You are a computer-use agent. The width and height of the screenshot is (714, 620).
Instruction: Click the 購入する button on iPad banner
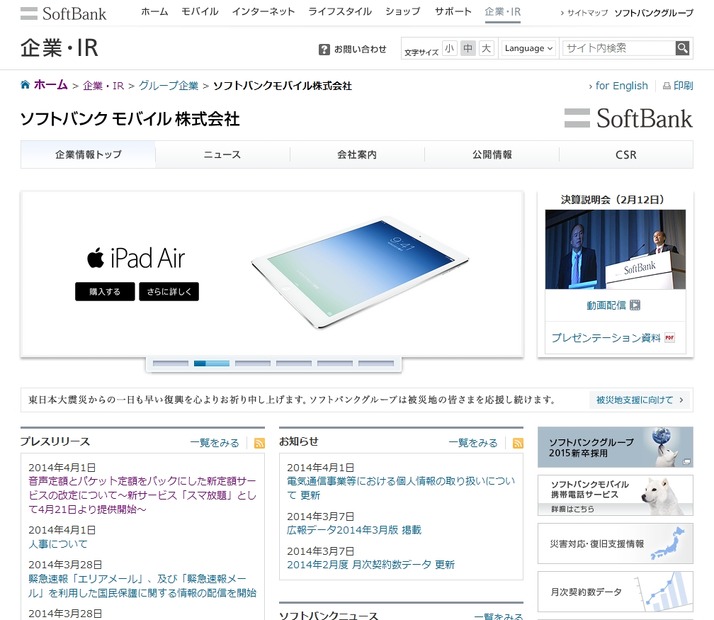point(105,291)
